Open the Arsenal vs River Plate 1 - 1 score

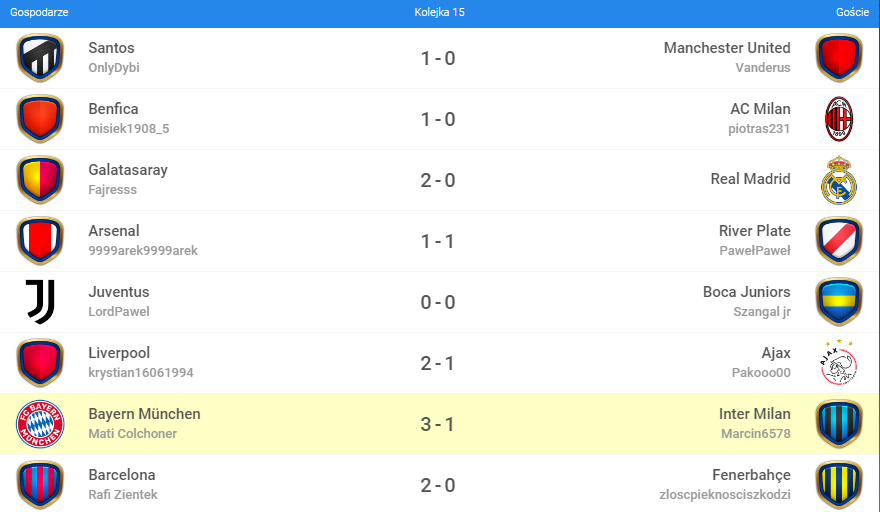438,241
